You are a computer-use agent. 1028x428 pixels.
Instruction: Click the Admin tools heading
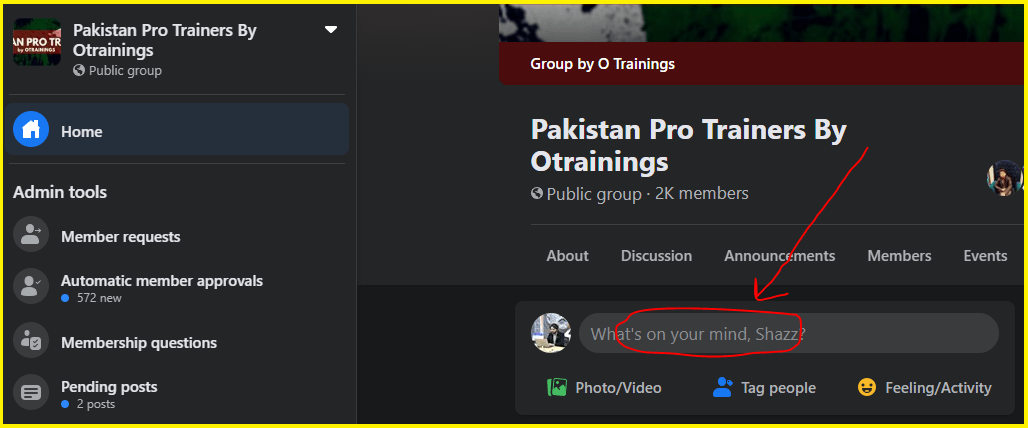[60, 193]
